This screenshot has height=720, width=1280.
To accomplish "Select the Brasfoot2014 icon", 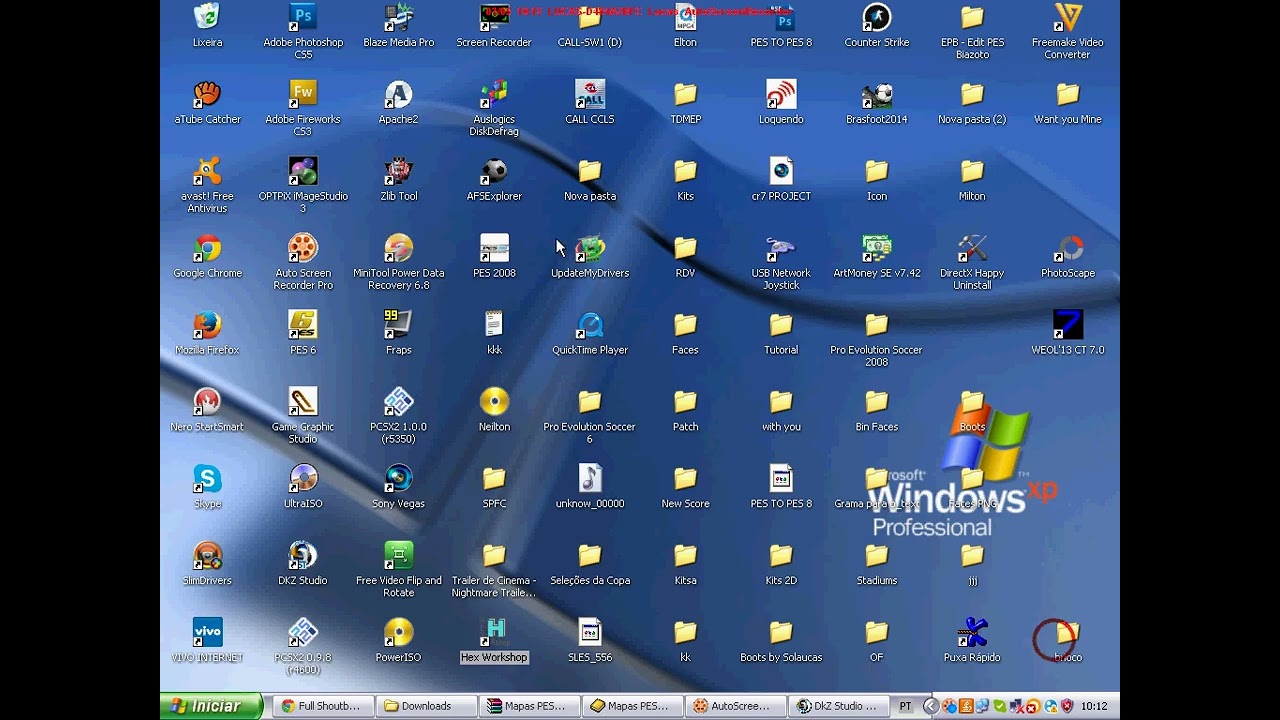I will (x=876, y=94).
